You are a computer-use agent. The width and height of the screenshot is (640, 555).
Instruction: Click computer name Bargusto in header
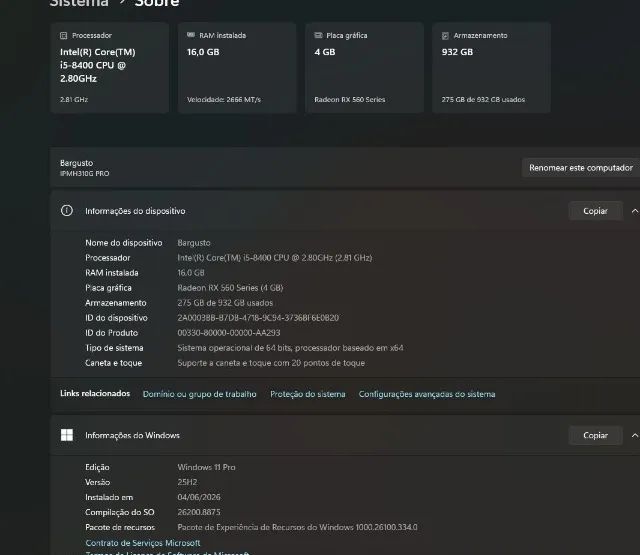[76, 163]
